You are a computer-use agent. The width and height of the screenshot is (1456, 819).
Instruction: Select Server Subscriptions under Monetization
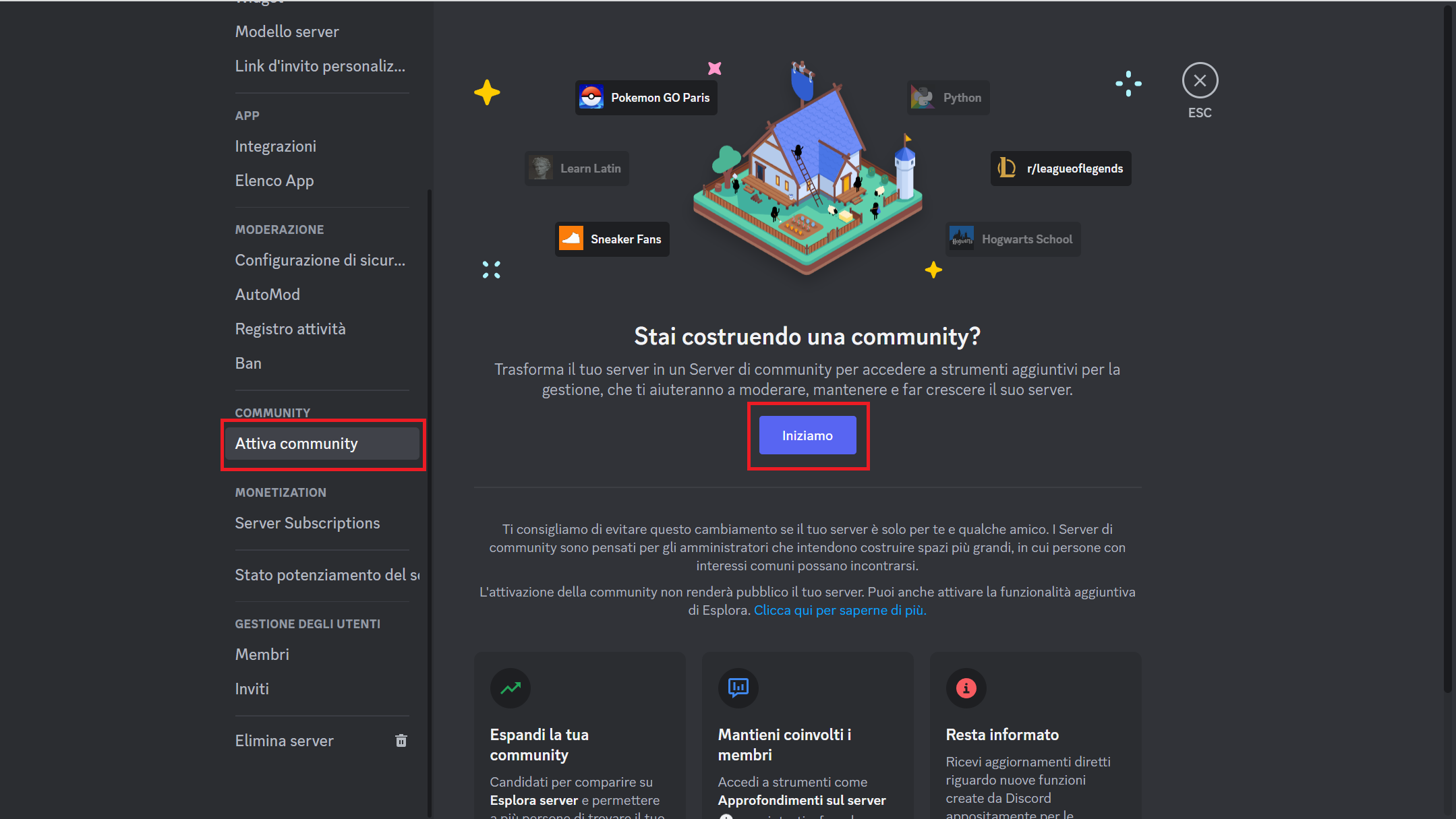(x=308, y=522)
